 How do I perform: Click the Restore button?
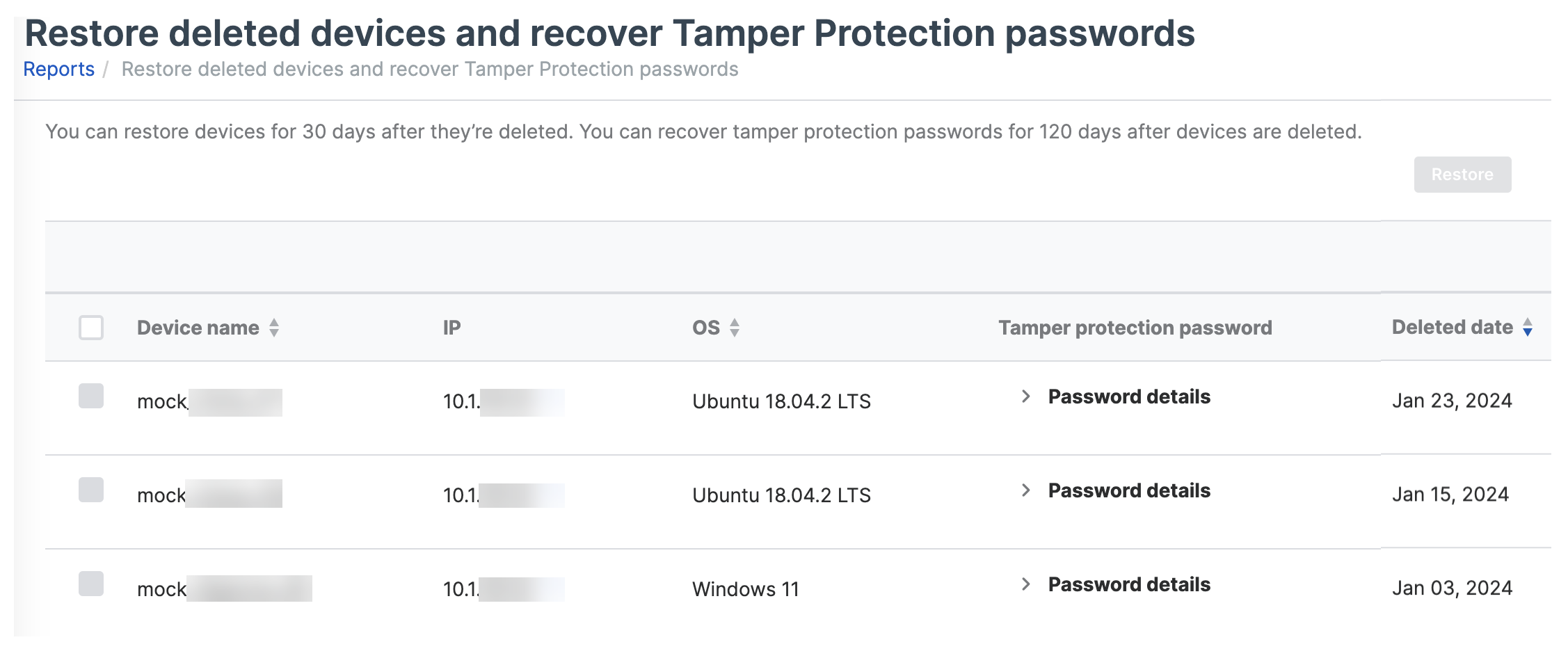coord(1462,175)
